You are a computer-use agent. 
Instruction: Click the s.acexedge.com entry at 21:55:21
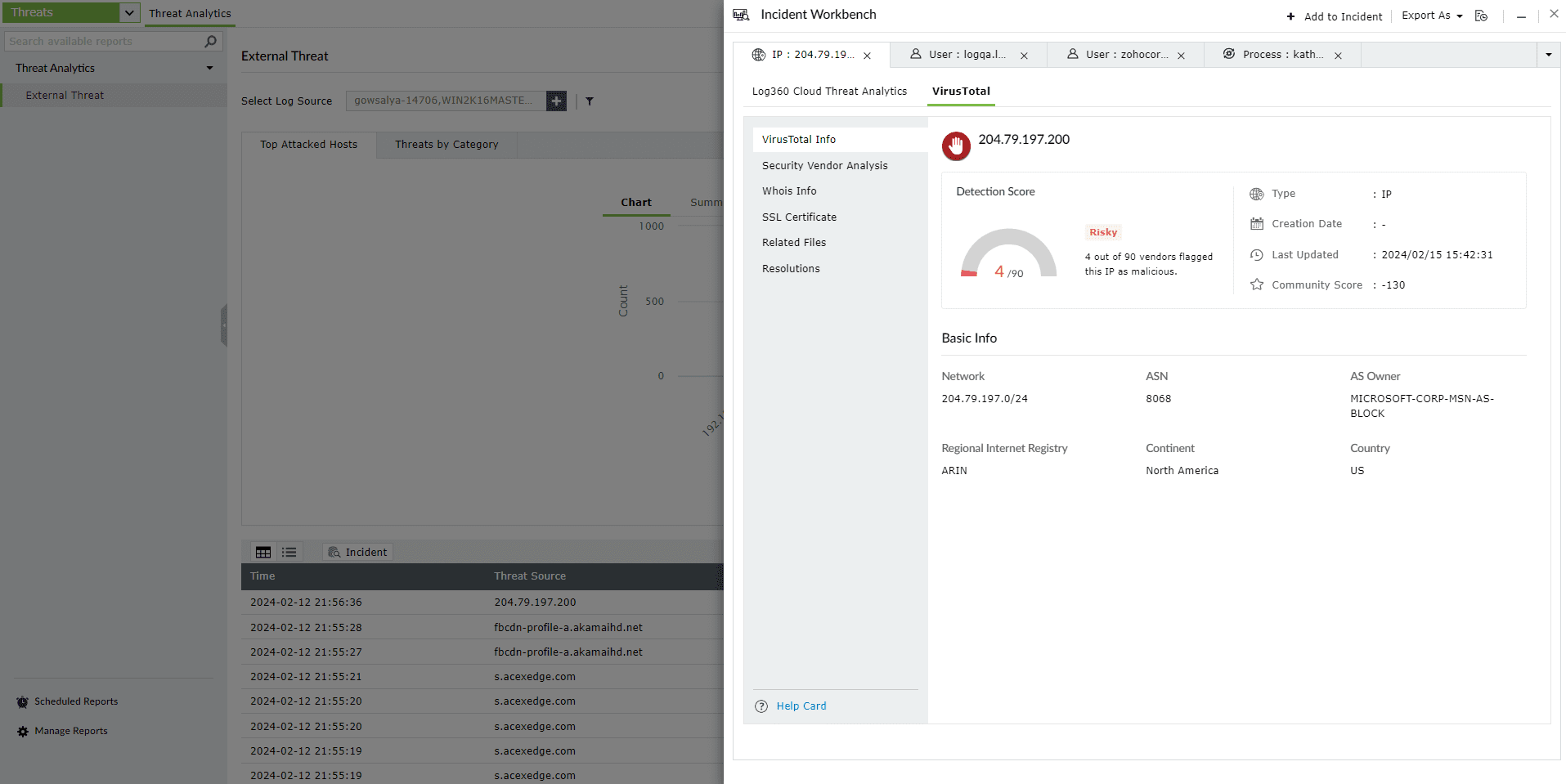535,677
